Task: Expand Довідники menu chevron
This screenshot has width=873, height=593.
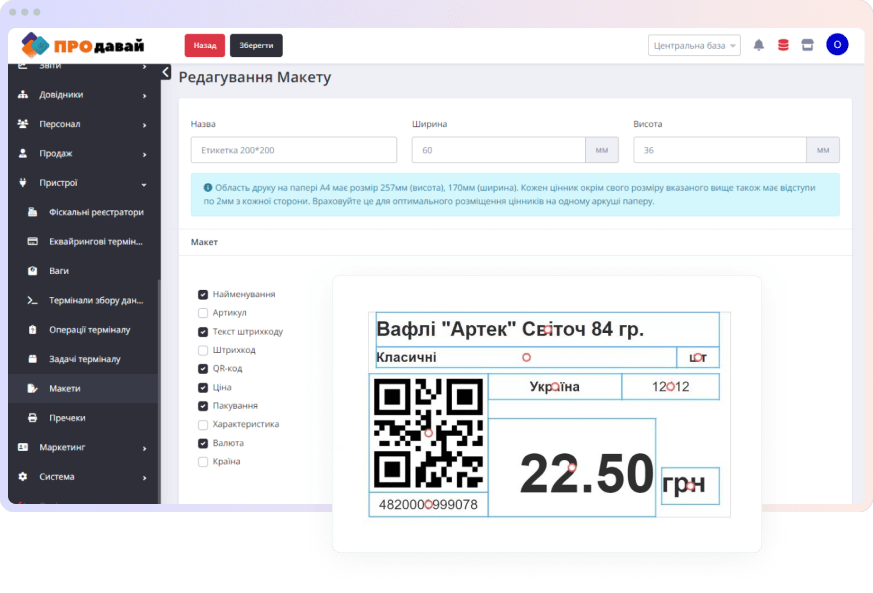Action: [145, 96]
